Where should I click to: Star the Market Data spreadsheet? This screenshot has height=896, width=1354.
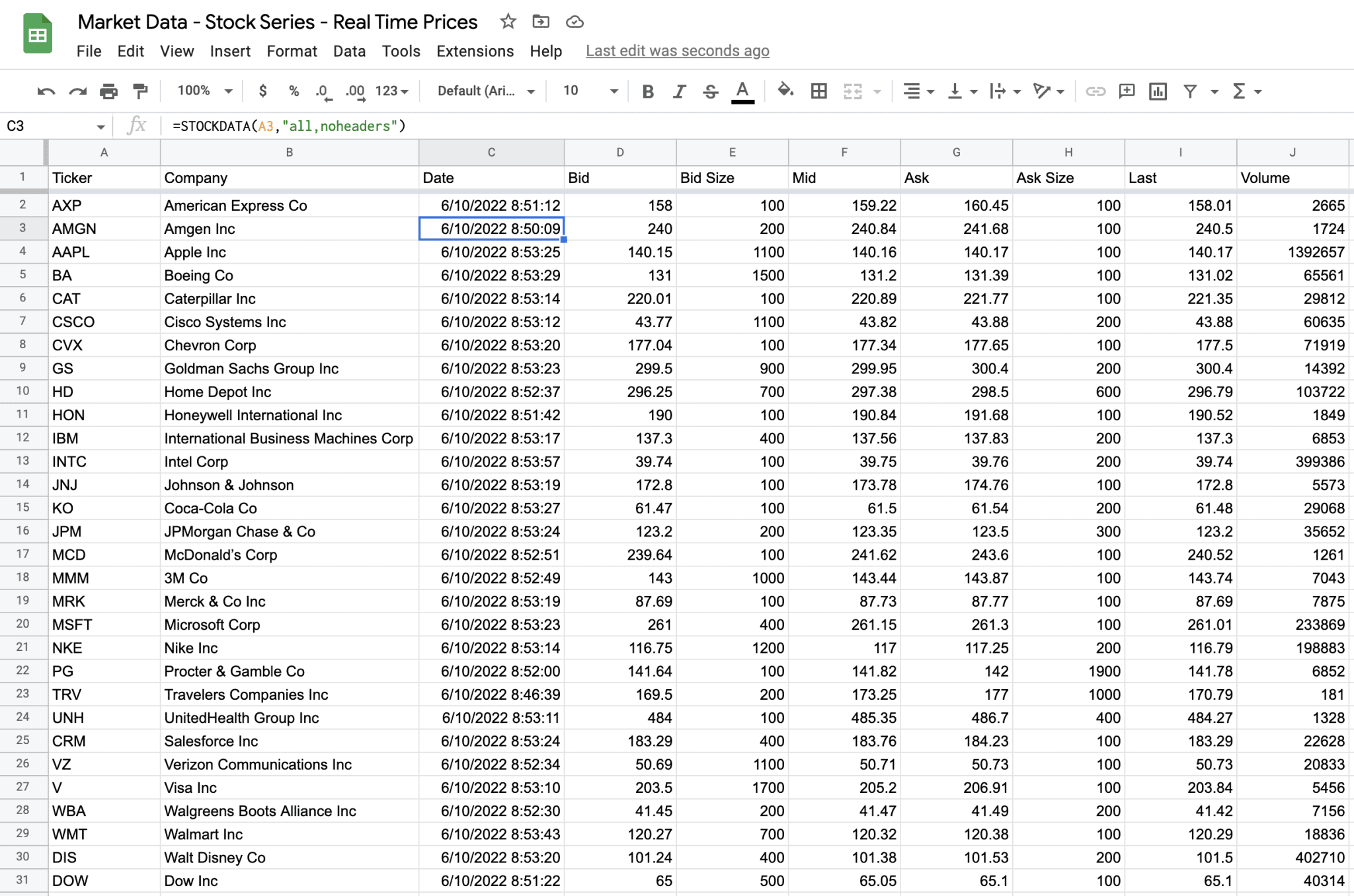[x=508, y=21]
